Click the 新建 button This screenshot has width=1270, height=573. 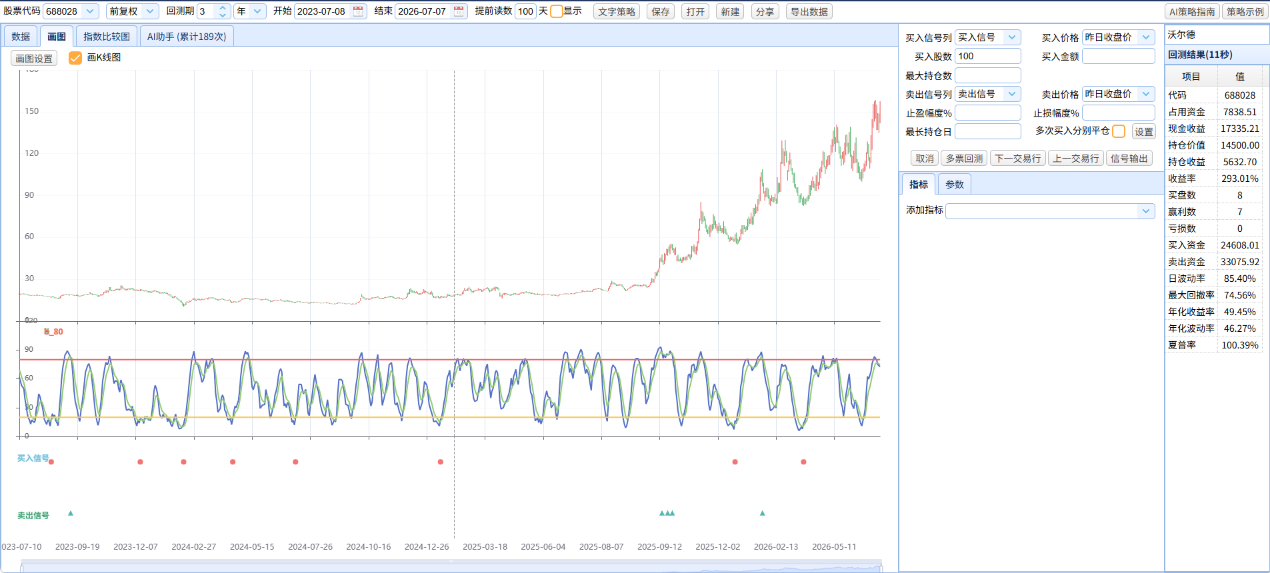[730, 11]
